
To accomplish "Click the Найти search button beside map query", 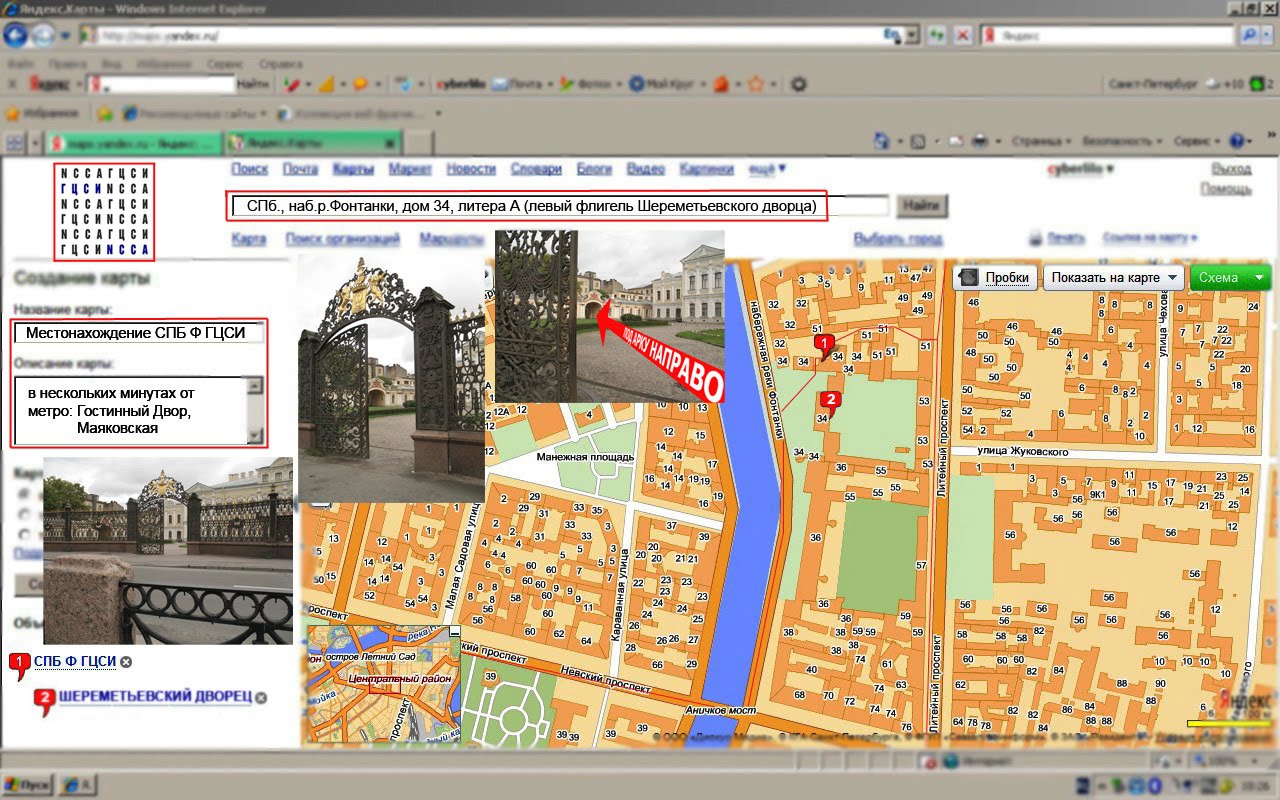I will (x=921, y=206).
